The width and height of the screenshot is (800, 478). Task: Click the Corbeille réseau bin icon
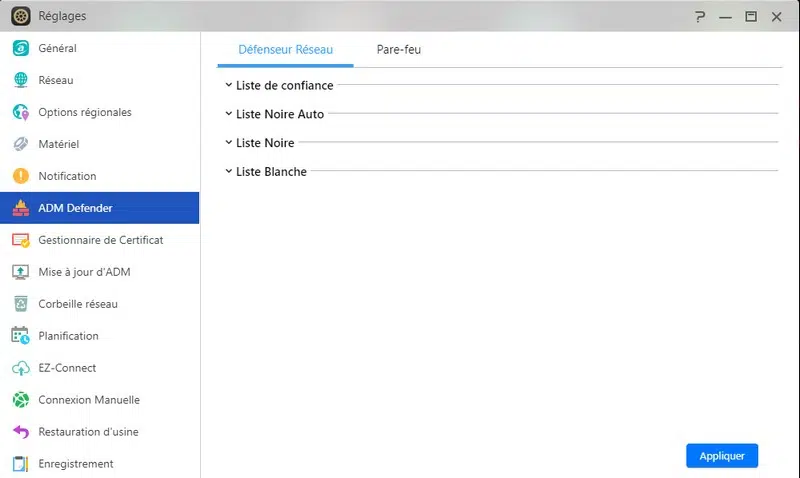coord(20,304)
